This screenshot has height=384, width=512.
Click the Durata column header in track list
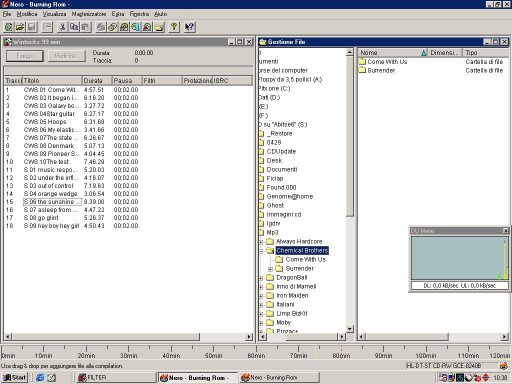pos(97,81)
